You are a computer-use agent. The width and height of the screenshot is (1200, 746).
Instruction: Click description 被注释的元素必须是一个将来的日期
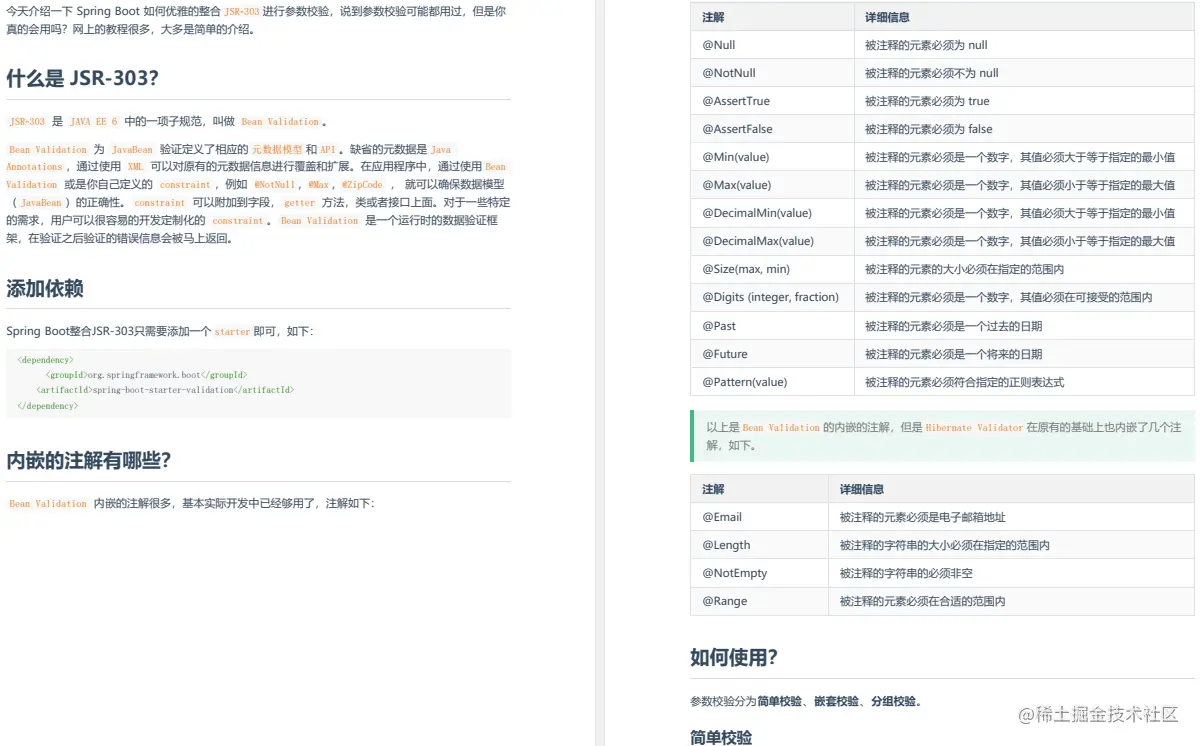click(x=954, y=354)
